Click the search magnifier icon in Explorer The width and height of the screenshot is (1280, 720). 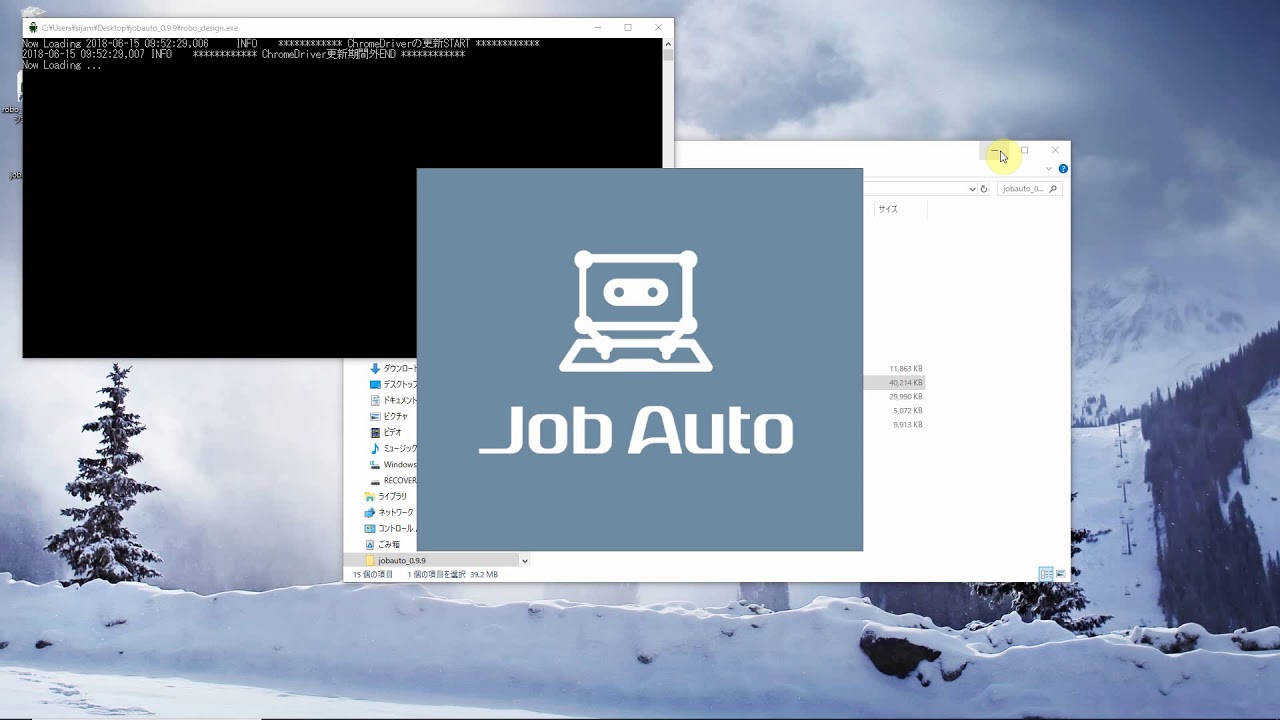(x=1053, y=188)
